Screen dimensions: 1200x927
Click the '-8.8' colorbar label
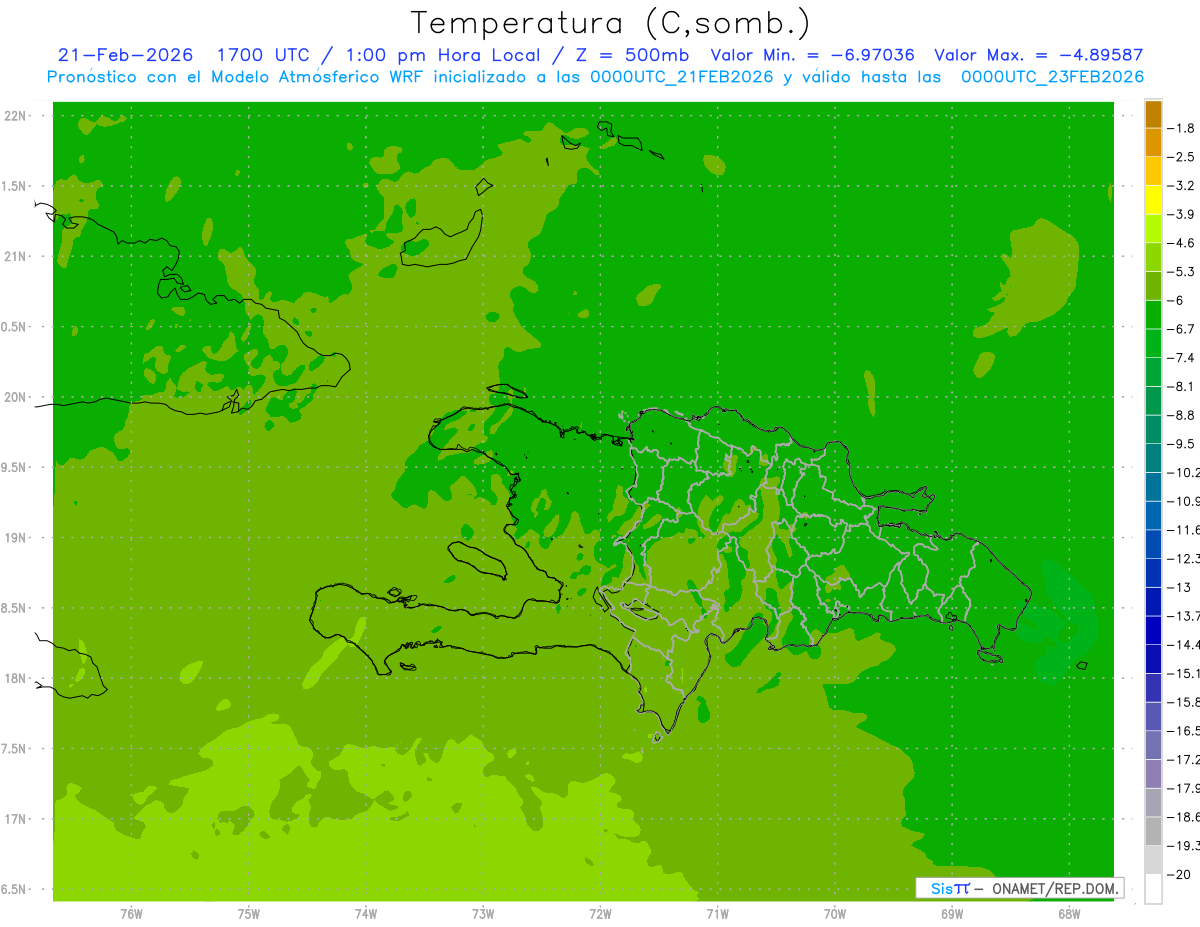[x=1183, y=415]
